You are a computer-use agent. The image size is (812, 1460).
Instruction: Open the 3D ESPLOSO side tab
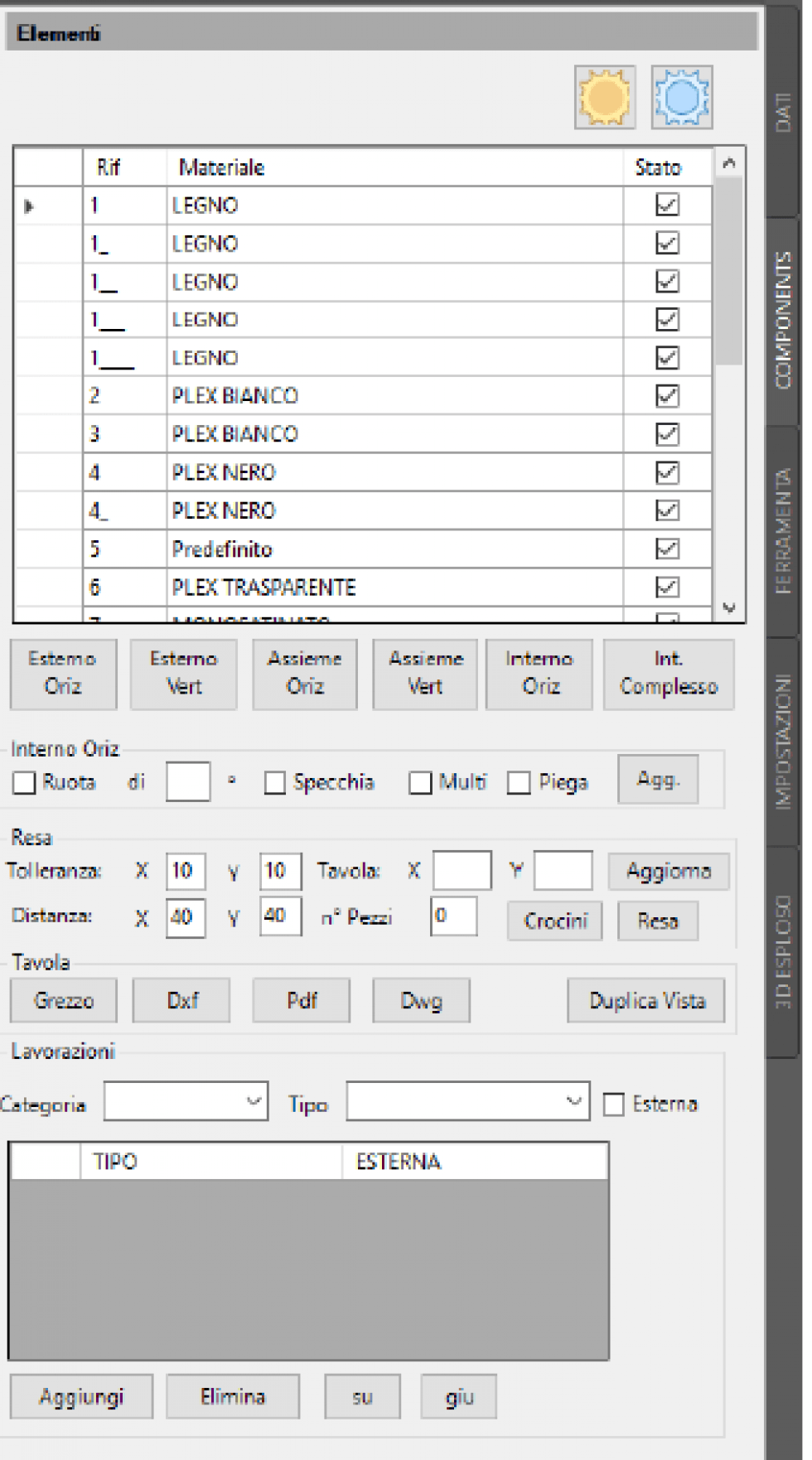[x=783, y=951]
